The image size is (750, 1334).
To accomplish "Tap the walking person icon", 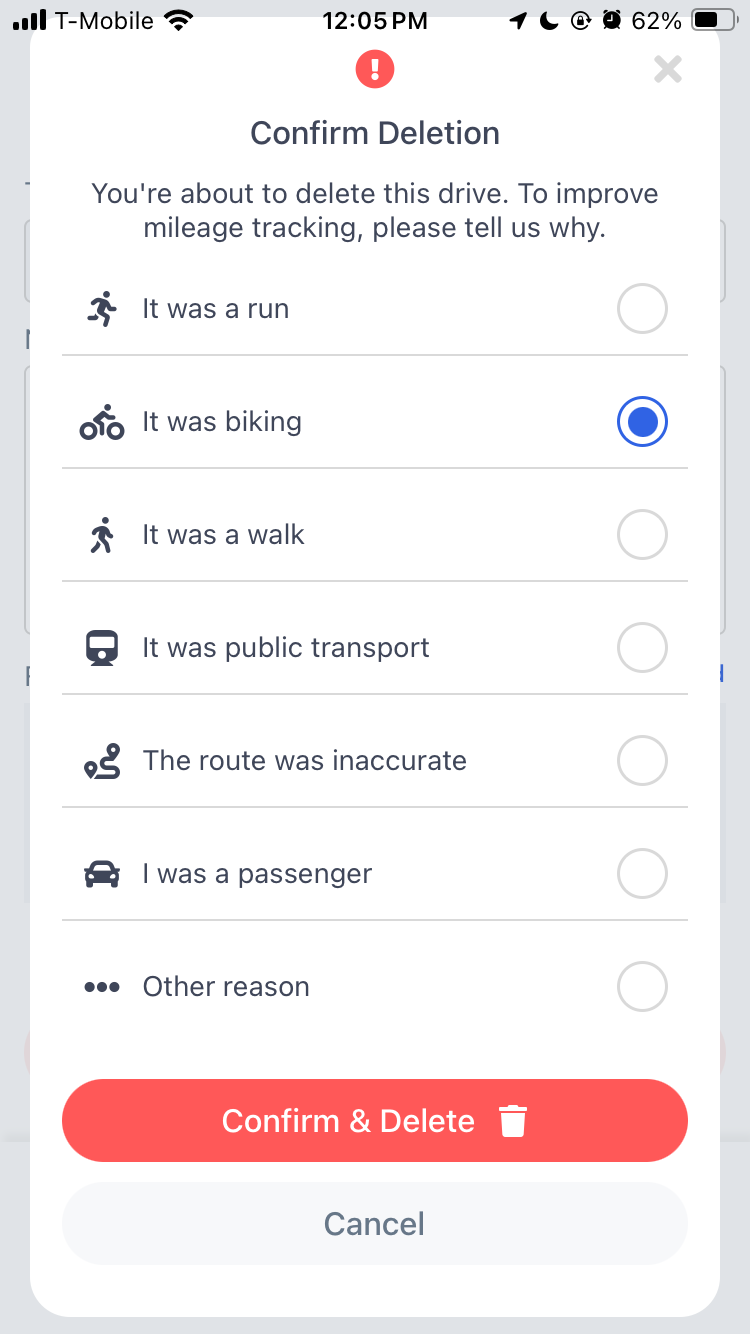I will click(x=102, y=536).
